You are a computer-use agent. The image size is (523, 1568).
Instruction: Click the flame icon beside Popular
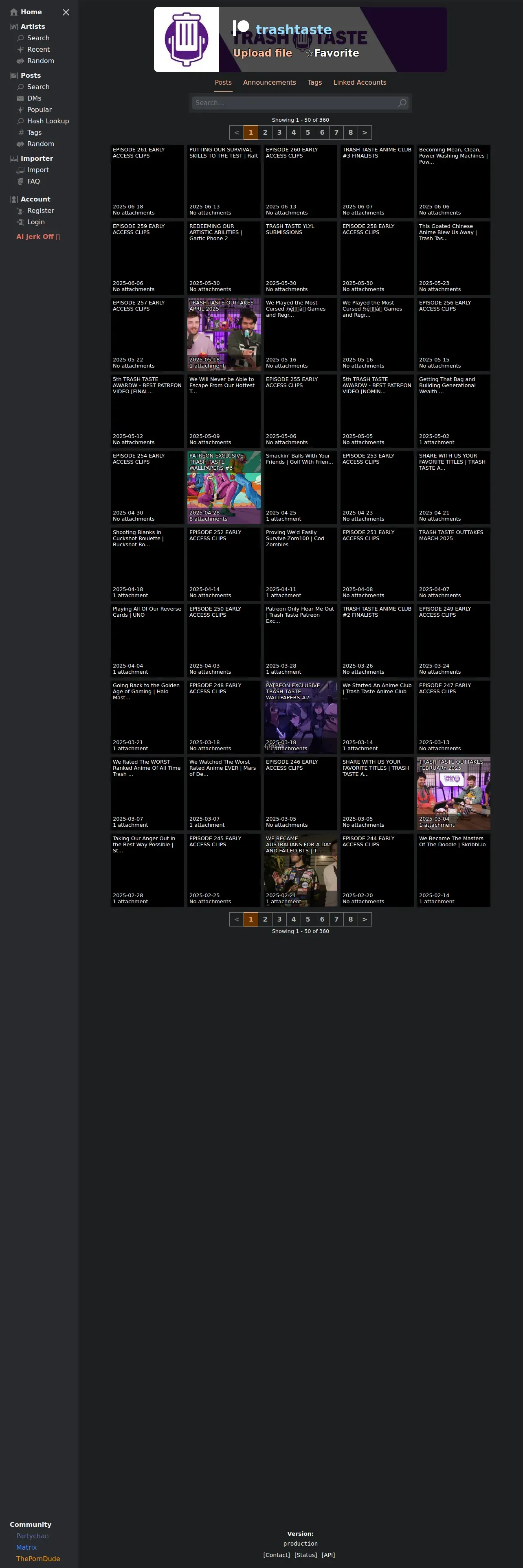[x=20, y=109]
